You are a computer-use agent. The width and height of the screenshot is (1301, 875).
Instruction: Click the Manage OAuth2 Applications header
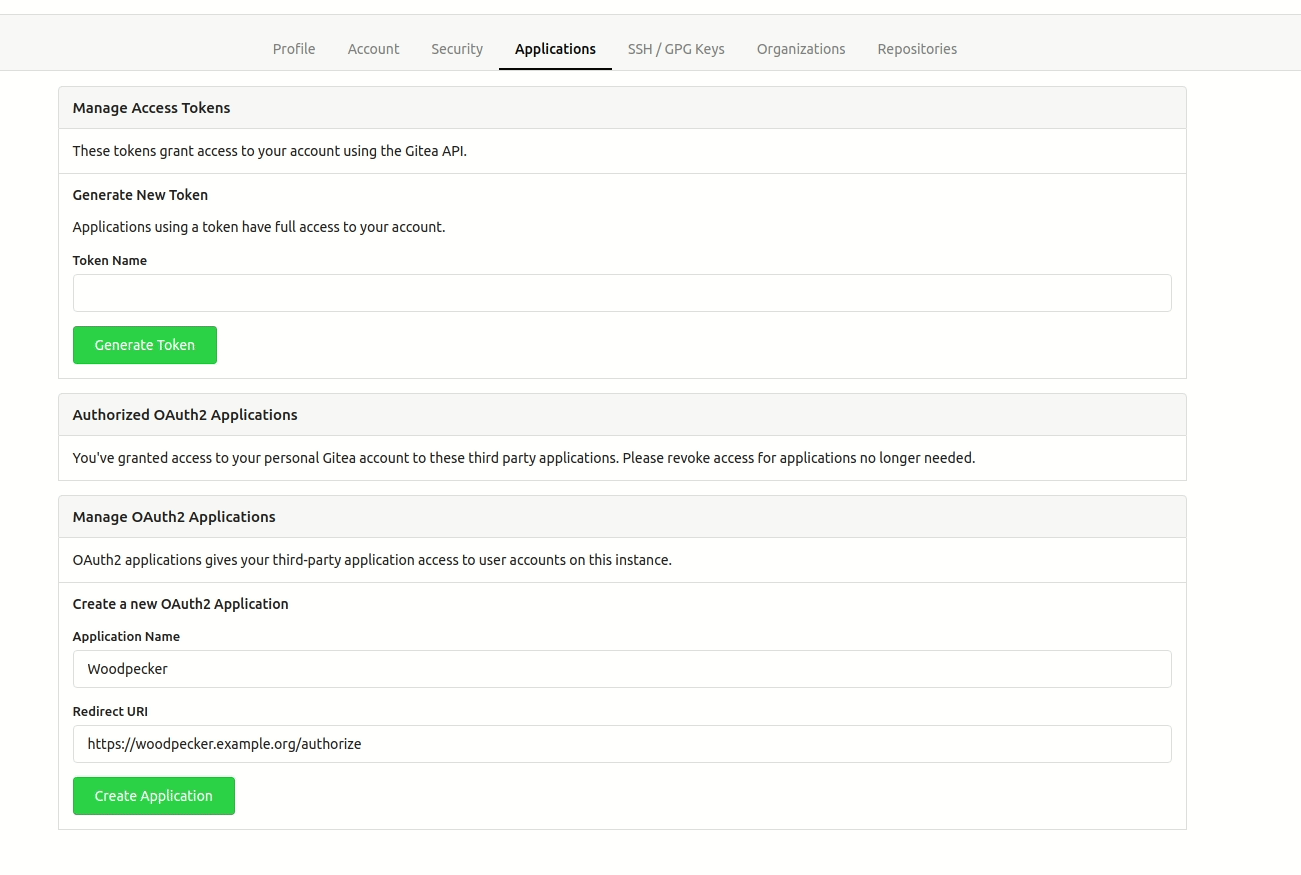173,516
